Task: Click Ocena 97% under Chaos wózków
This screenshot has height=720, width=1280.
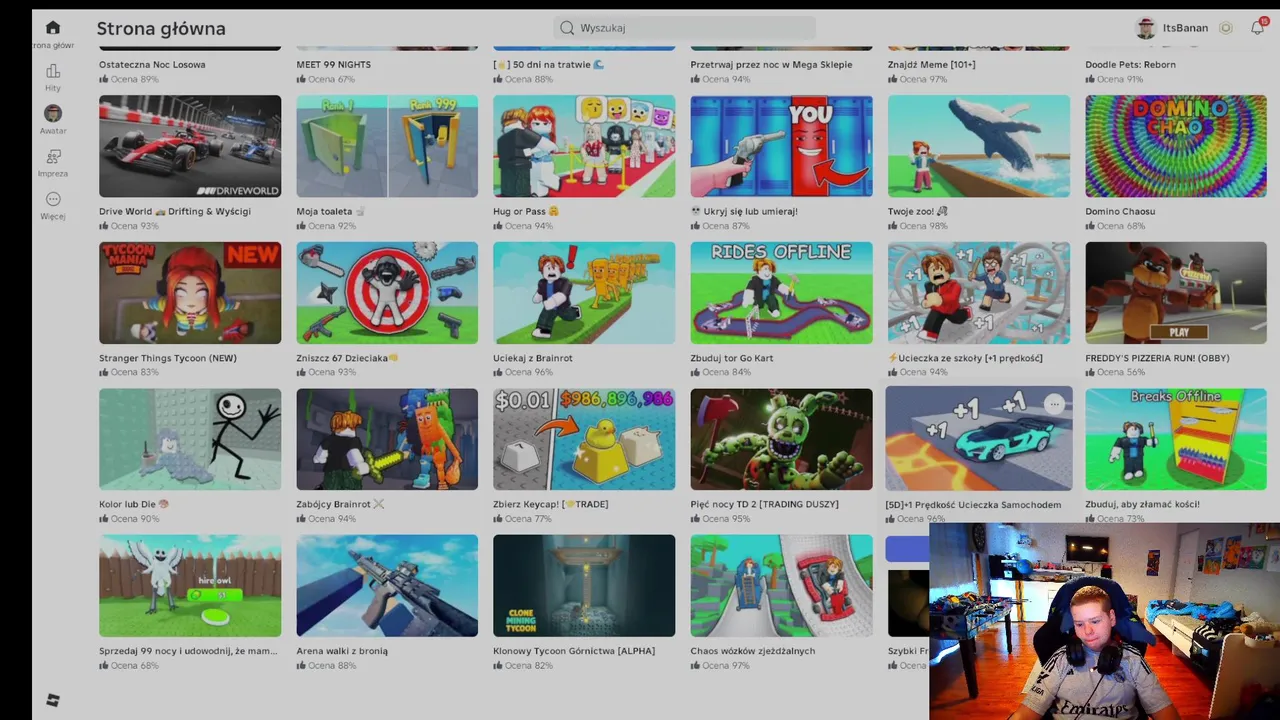Action: 720,665
